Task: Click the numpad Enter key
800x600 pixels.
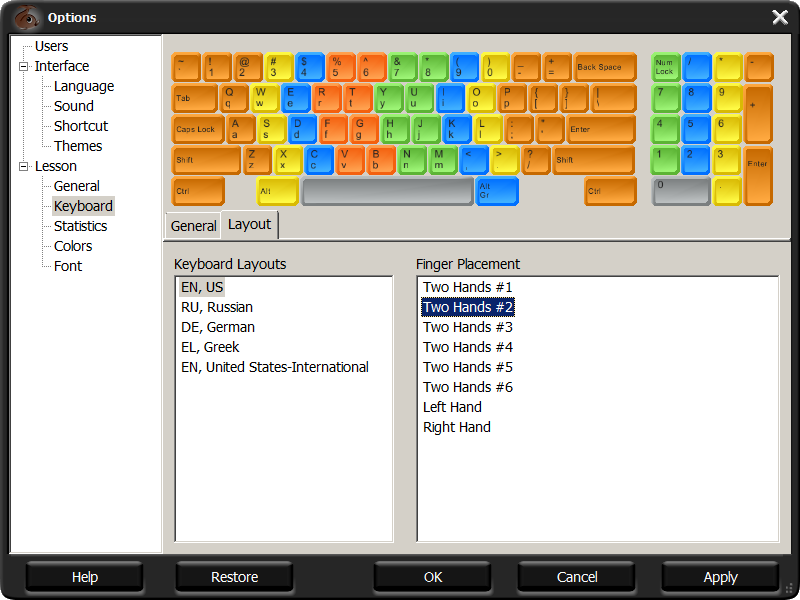Action: pyautogui.click(x=758, y=175)
